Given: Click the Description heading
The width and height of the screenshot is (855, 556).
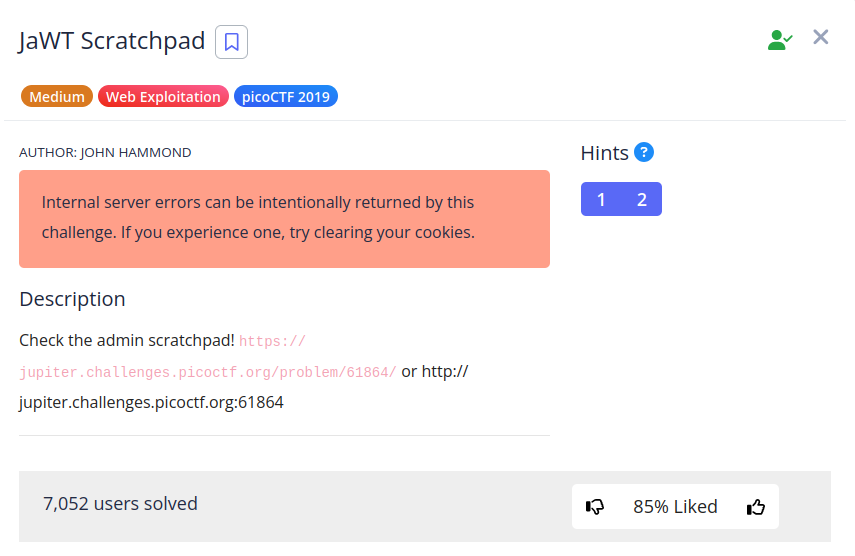Looking at the screenshot, I should (x=72, y=299).
